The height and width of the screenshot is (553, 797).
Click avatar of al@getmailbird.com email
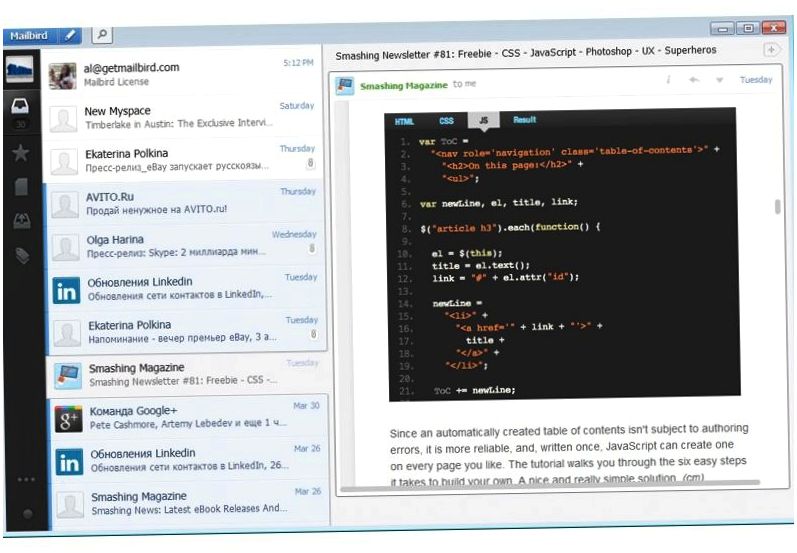tap(63, 76)
